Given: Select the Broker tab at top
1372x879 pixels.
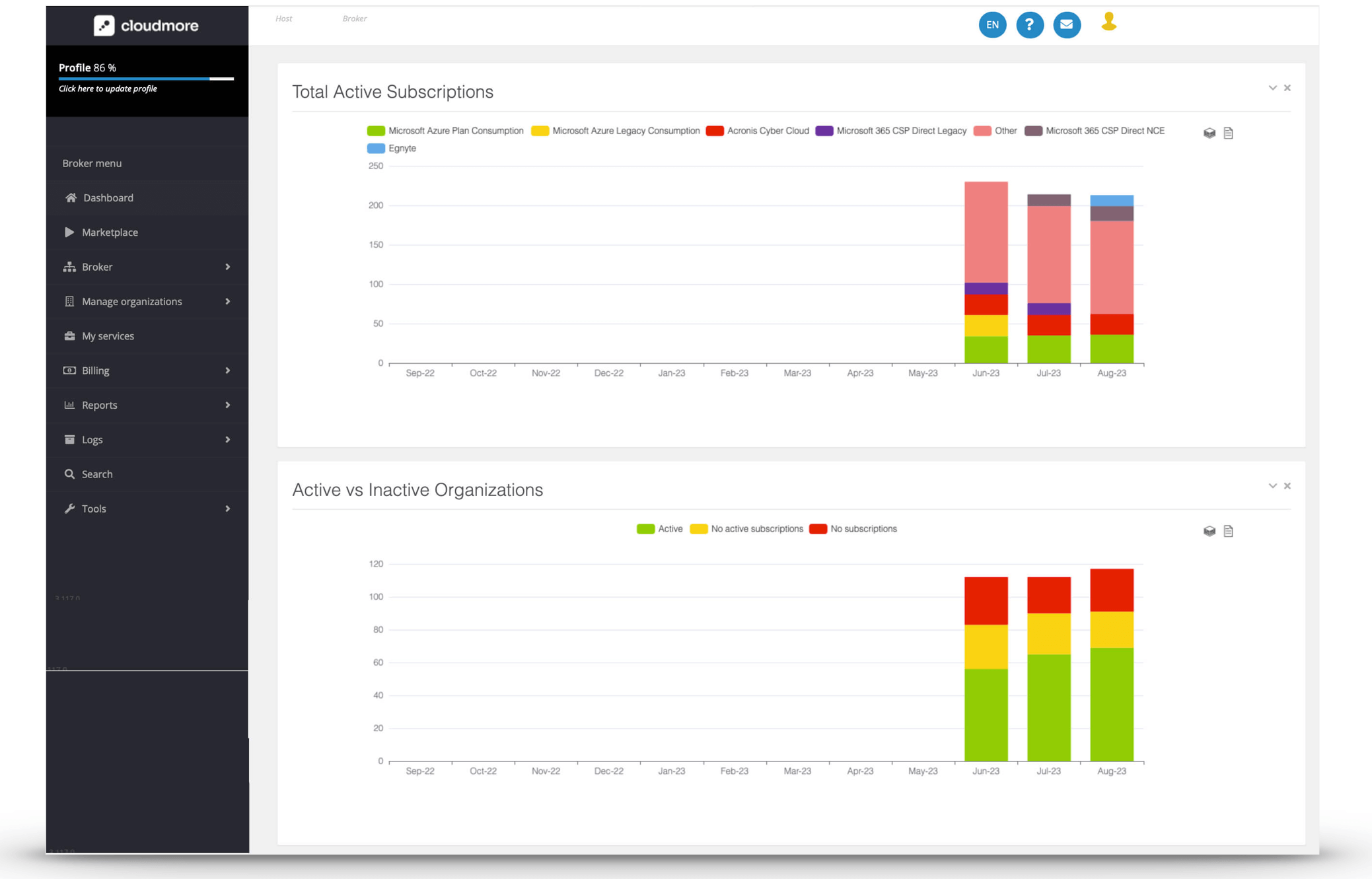Looking at the screenshot, I should pos(354,18).
